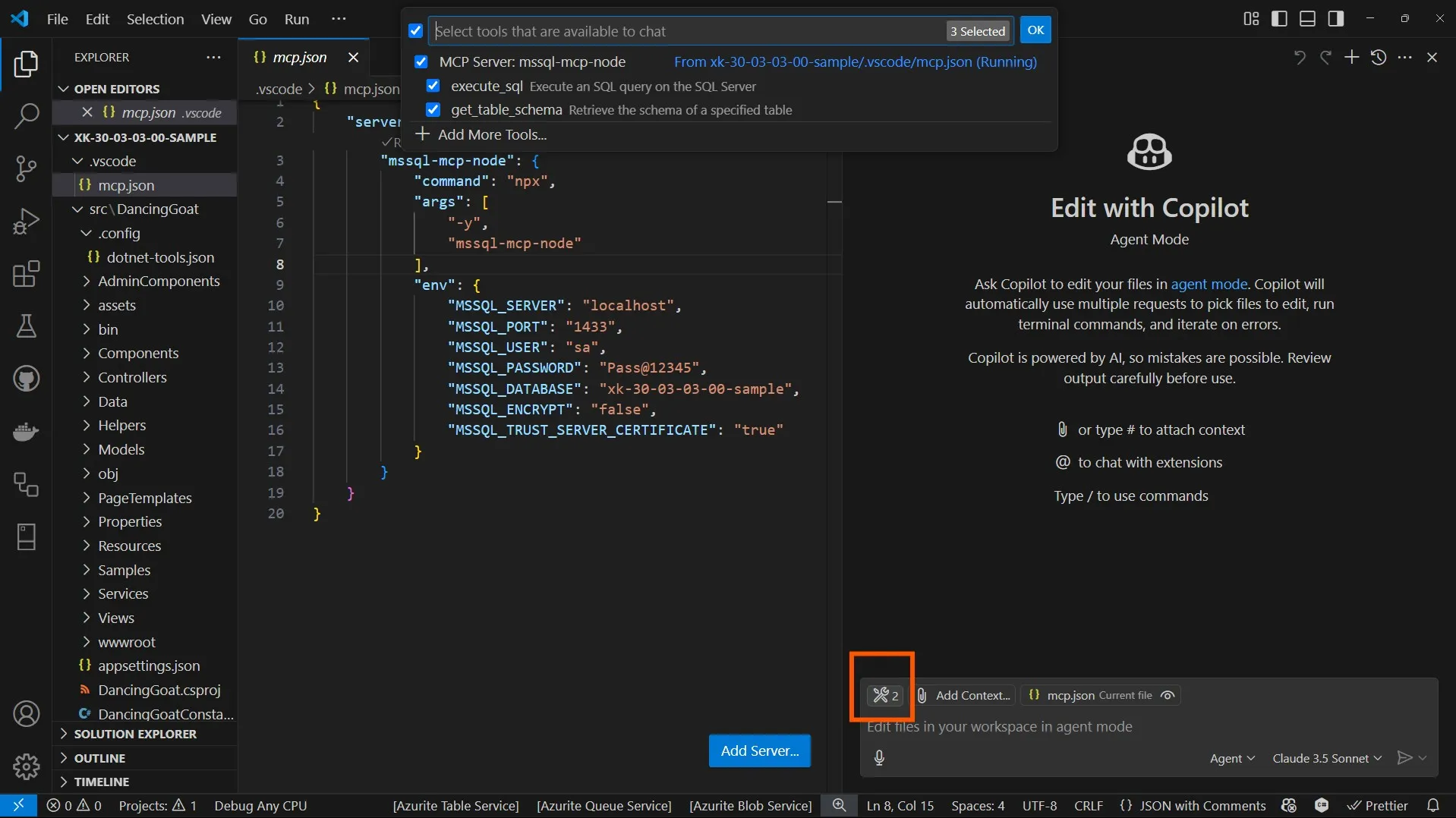This screenshot has width=1456, height=818.
Task: Switch to the mcp.json editor tab
Action: (299, 57)
